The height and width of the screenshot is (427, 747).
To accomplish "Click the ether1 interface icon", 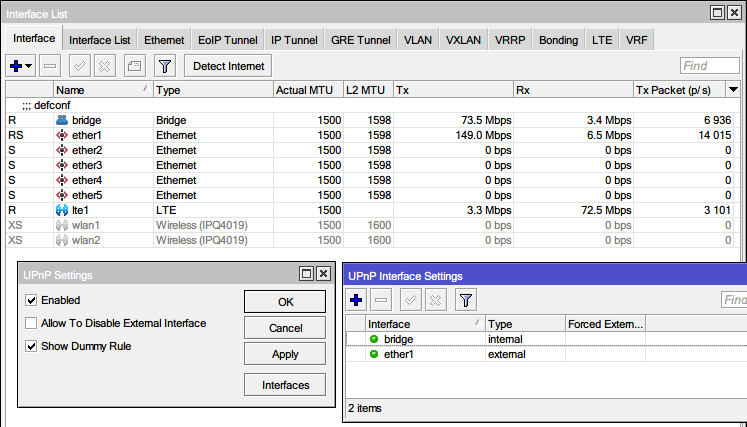I will click(x=62, y=135).
